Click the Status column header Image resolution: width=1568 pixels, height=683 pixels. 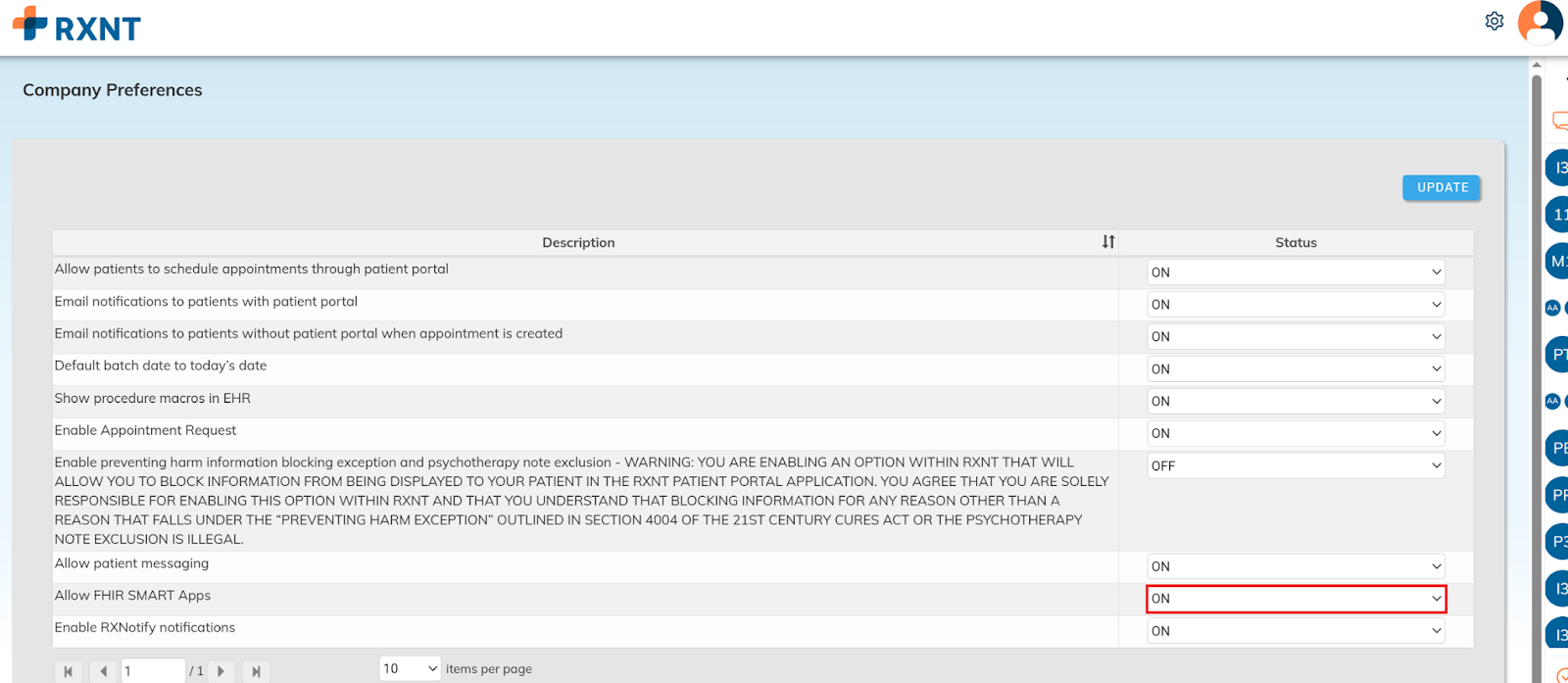click(1296, 242)
